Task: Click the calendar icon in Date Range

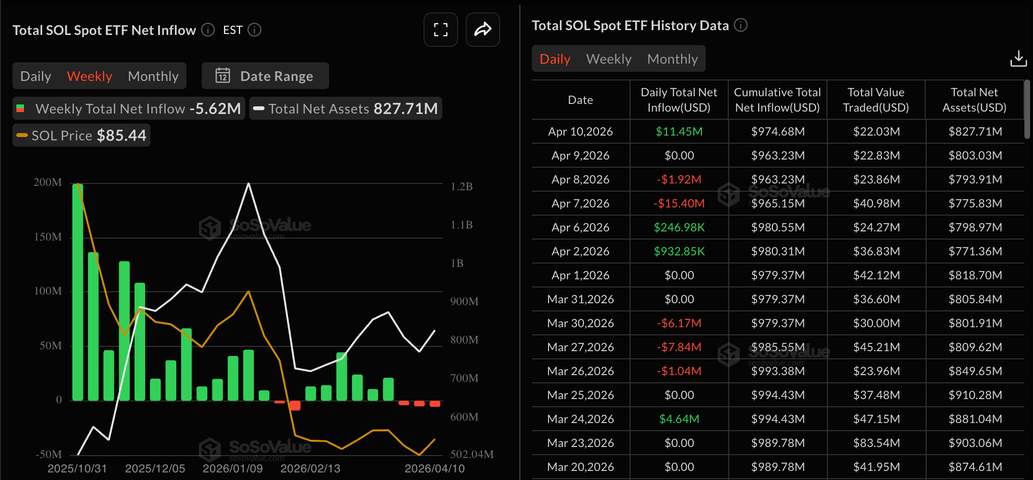Action: [222, 76]
